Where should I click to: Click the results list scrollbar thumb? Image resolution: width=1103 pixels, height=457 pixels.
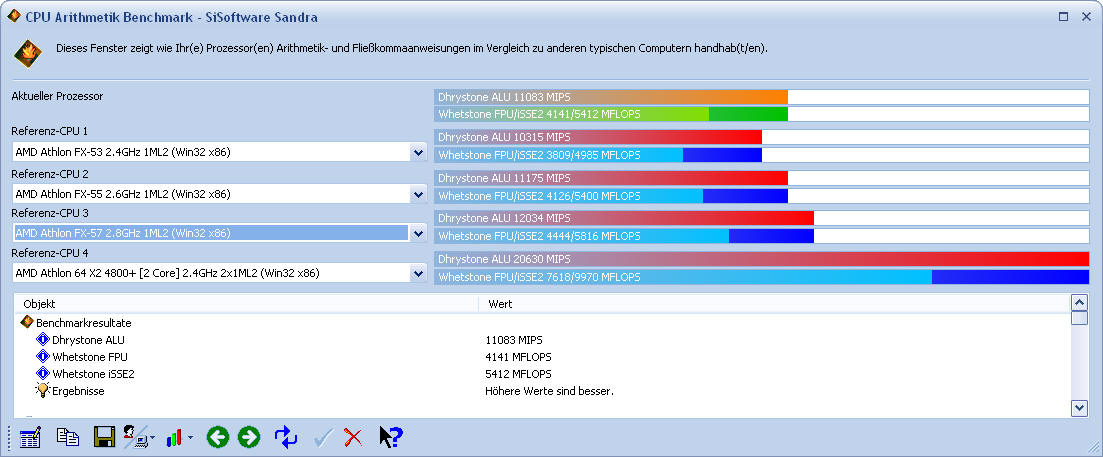[1079, 317]
